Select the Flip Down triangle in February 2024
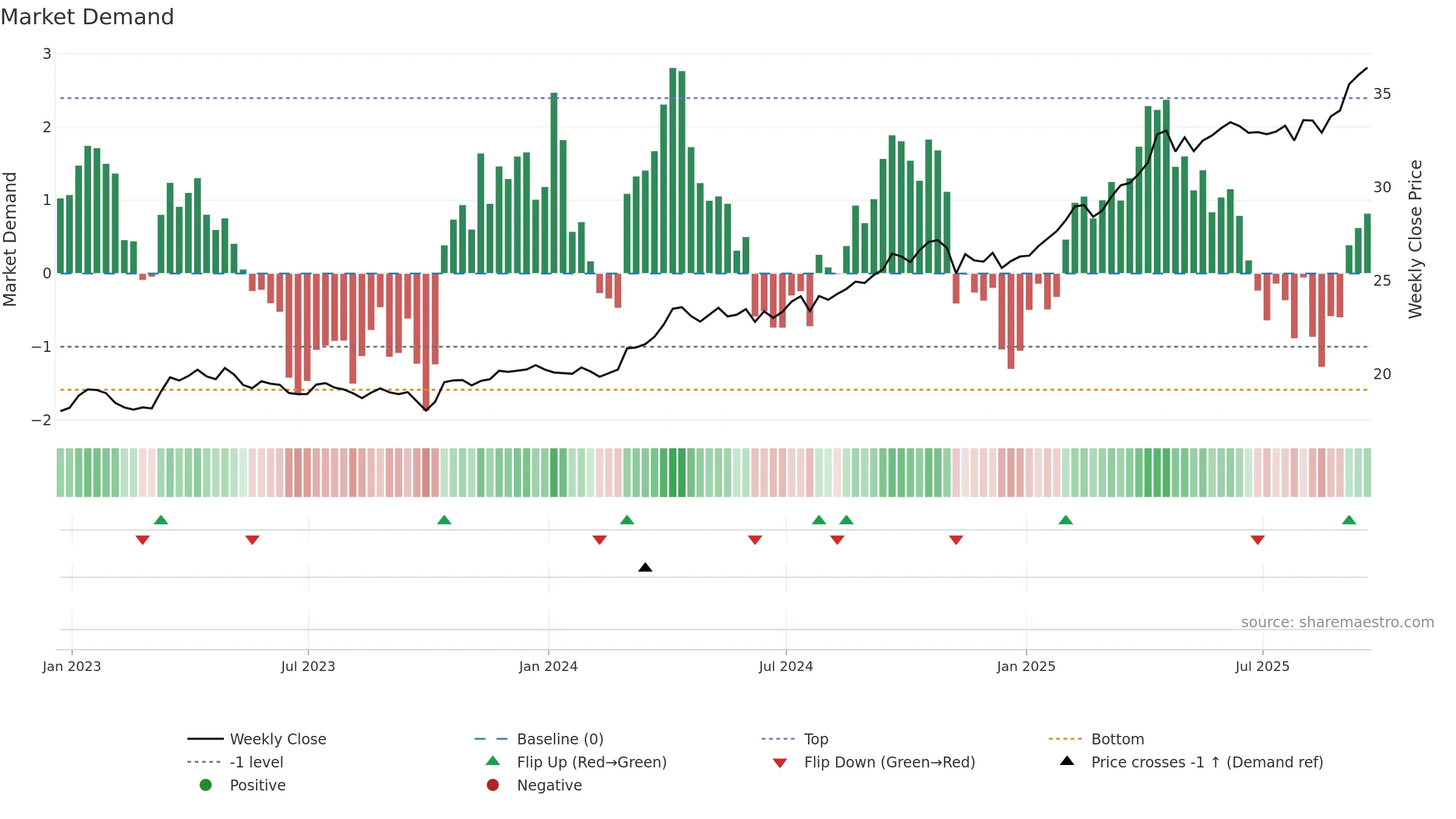This screenshot has width=1456, height=819. click(599, 540)
